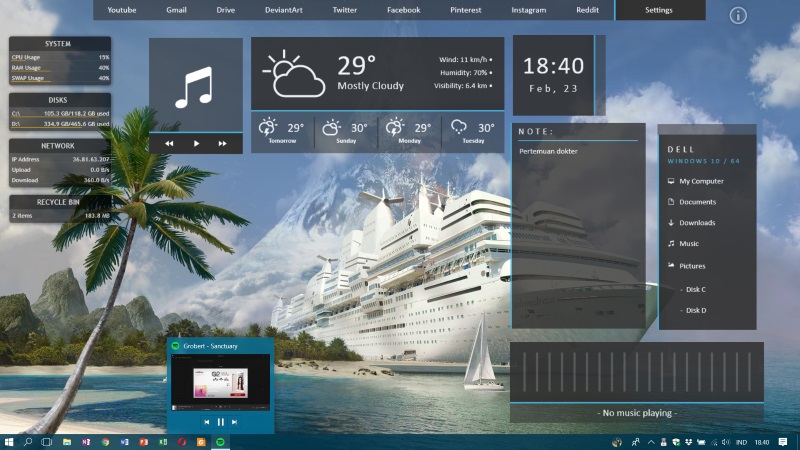
Task: Click the C:\ disk usage row
Action: [60, 113]
